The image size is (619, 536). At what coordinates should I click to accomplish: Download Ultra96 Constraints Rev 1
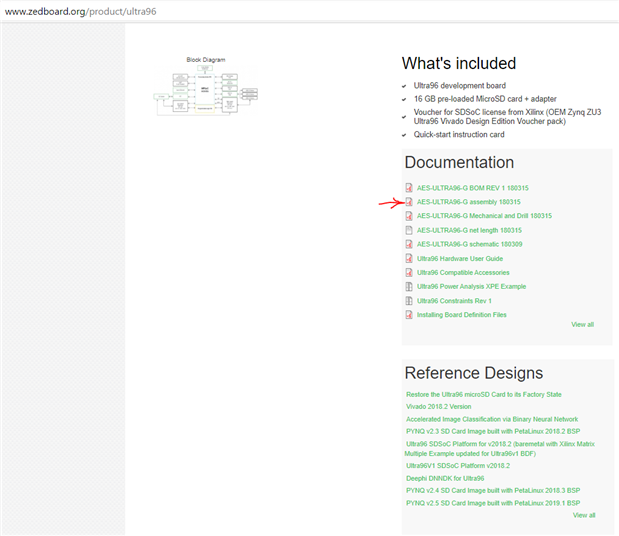click(x=454, y=301)
